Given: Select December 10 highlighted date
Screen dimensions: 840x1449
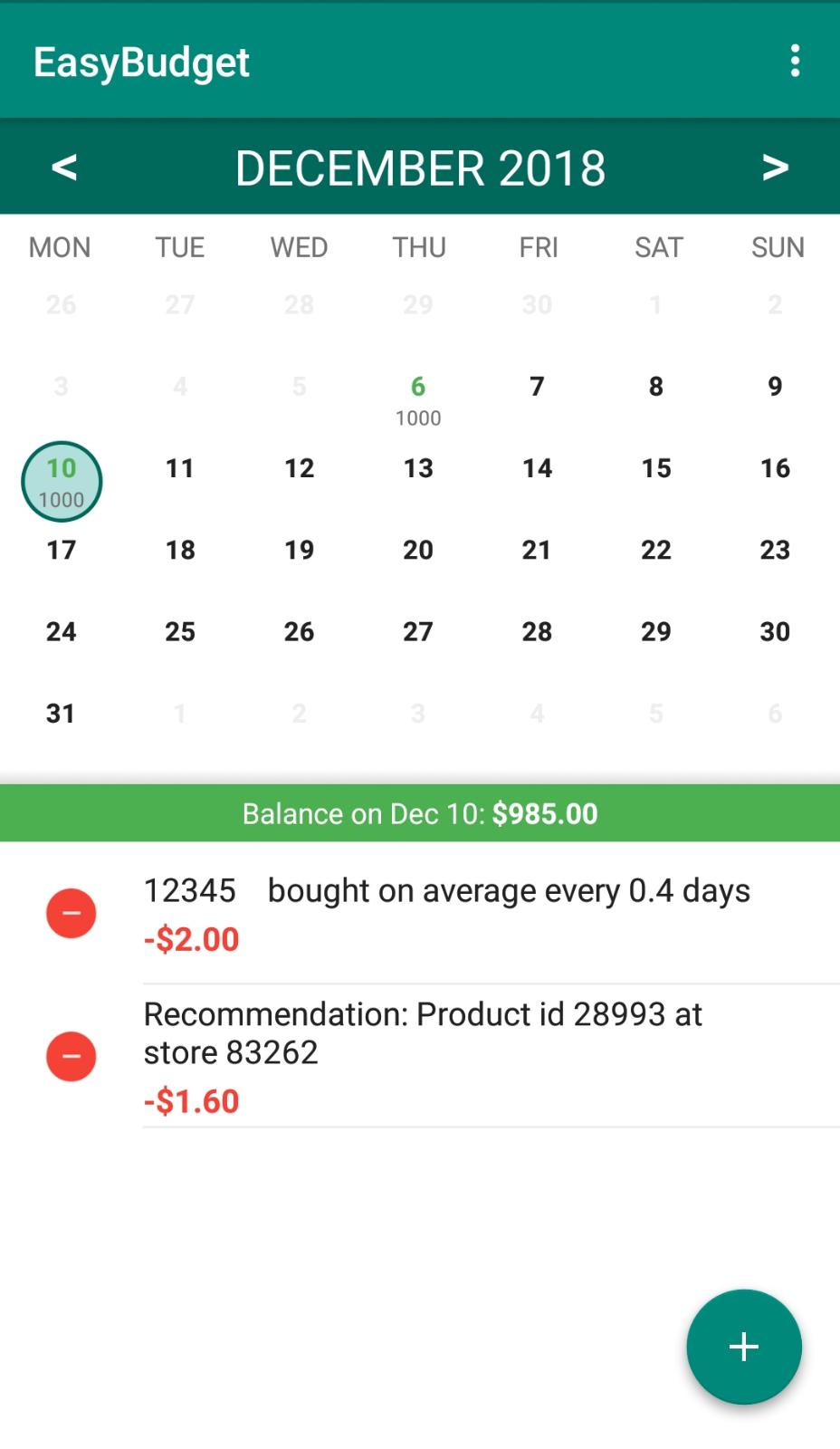Looking at the screenshot, I should (62, 481).
